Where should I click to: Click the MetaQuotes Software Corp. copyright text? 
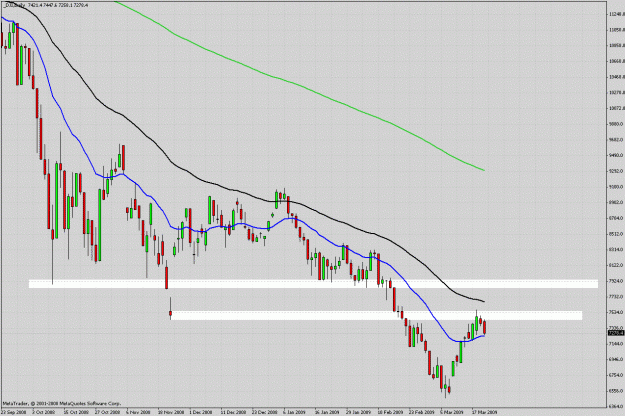click(61, 404)
